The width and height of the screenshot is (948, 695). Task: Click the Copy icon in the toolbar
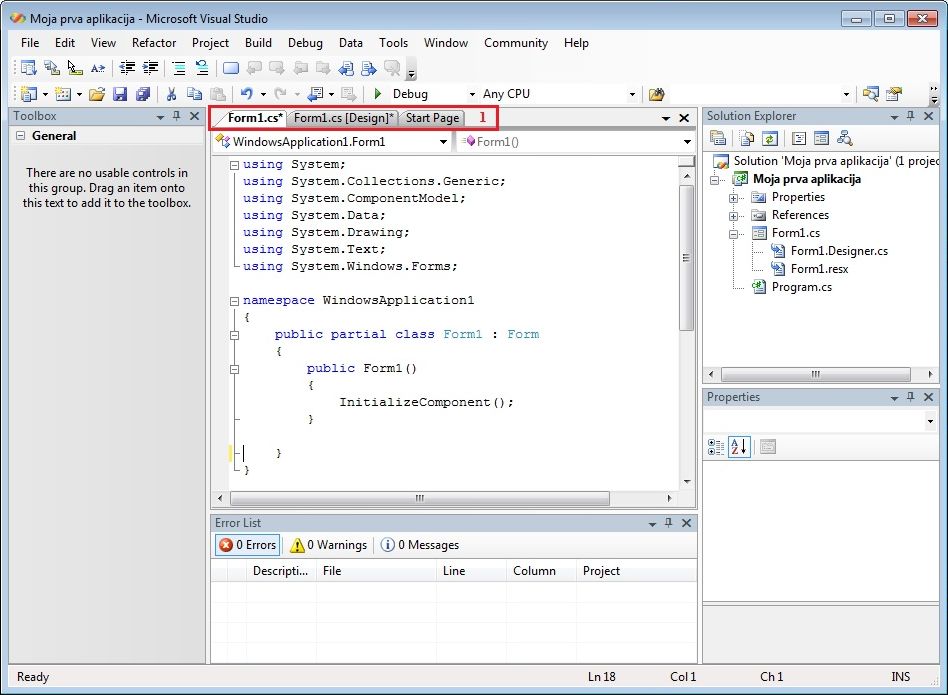194,94
